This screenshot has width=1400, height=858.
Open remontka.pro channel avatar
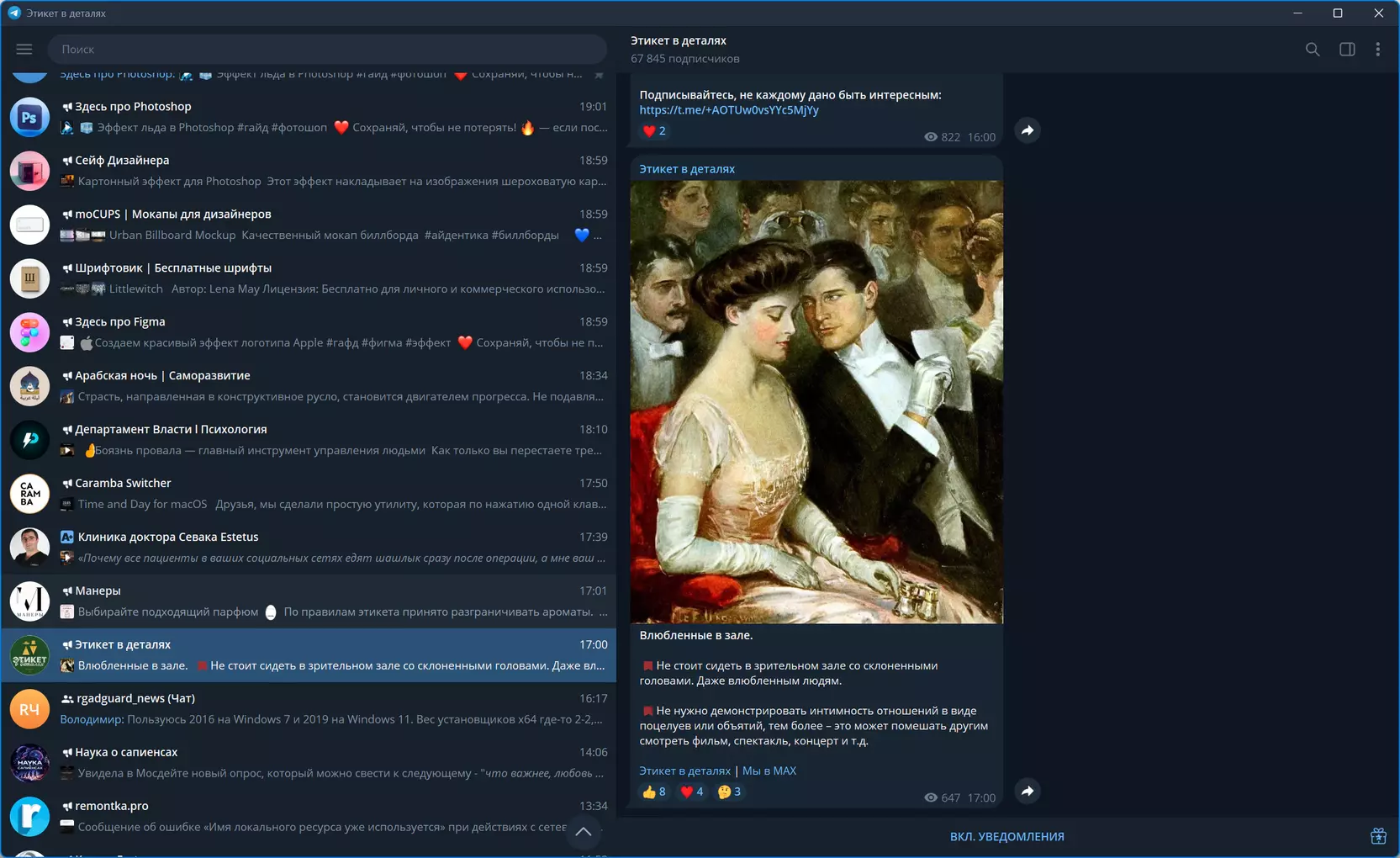(29, 817)
